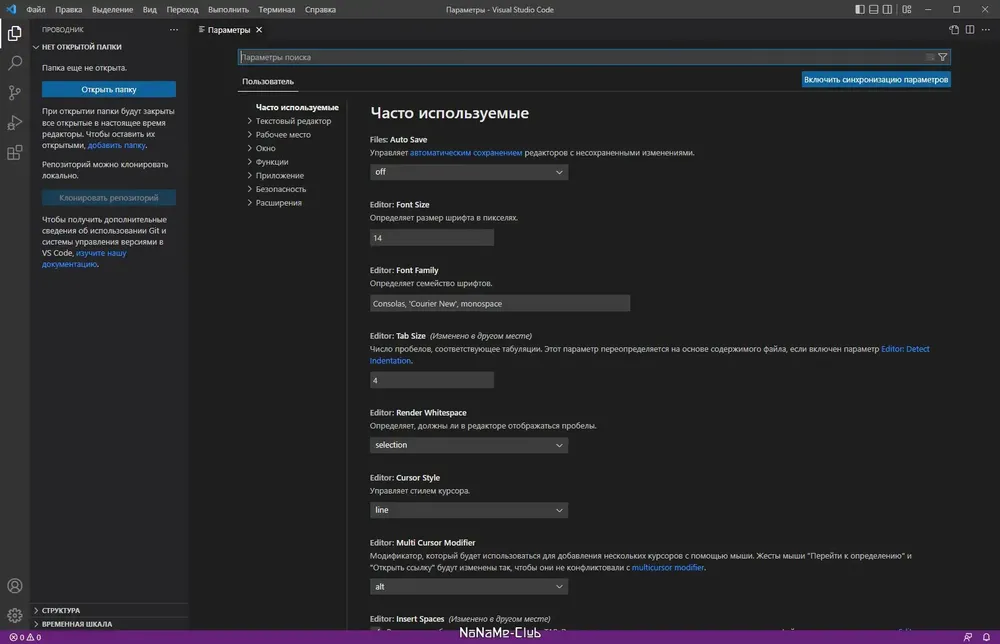1000x644 pixels.
Task: Open the Manage gear icon
Action: click(x=15, y=615)
